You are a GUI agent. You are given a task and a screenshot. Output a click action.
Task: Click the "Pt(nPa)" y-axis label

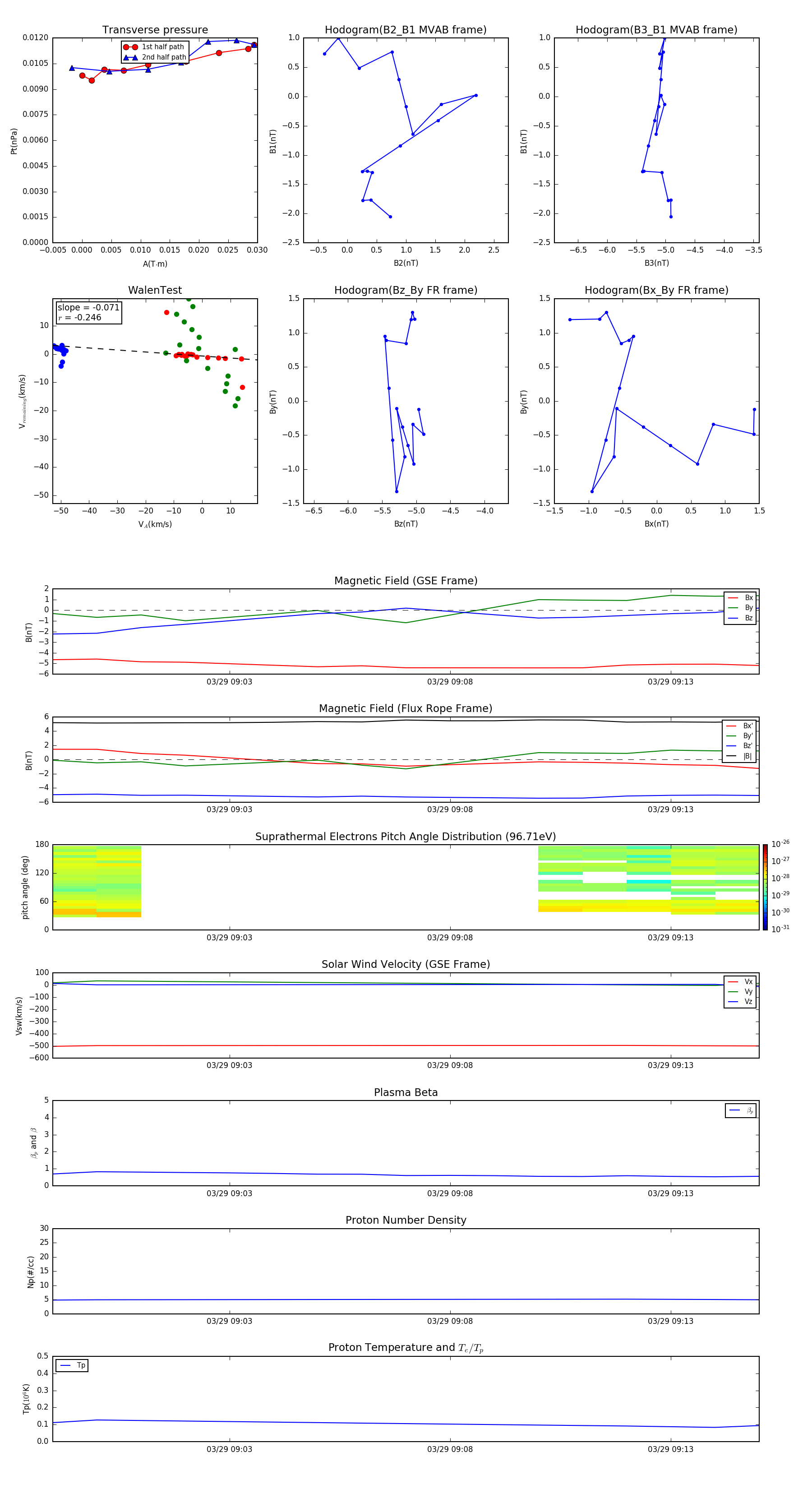14,141
